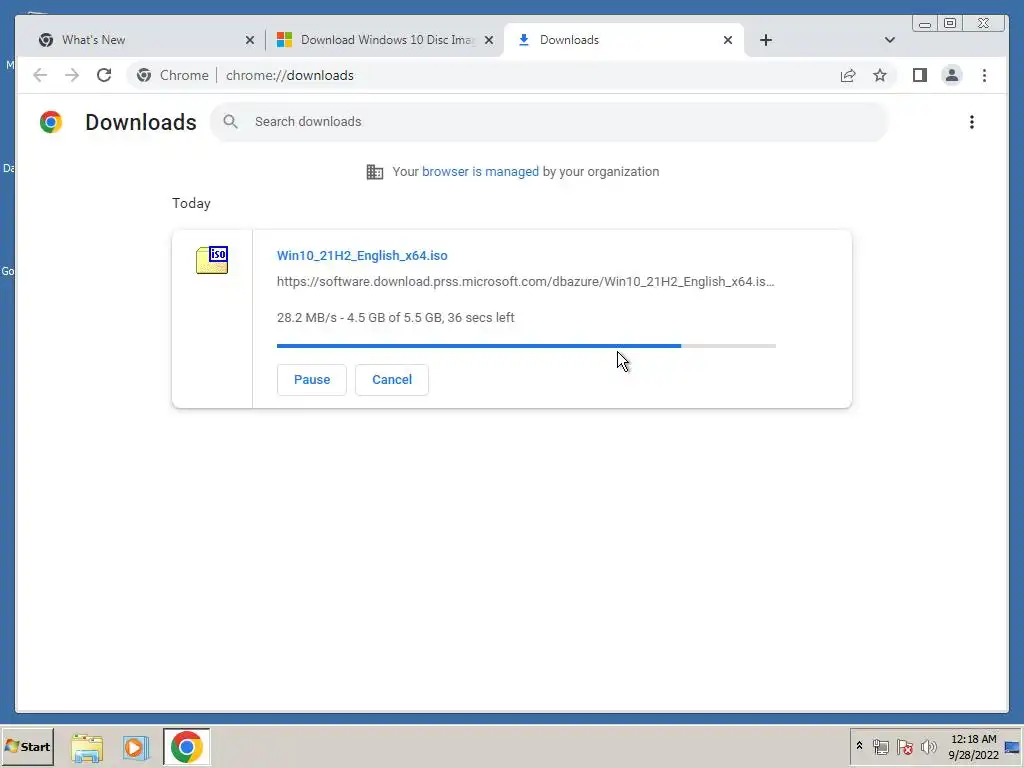Click the Chrome site info icon in address bar
Screen dimensions: 1024x768
pos(144,75)
